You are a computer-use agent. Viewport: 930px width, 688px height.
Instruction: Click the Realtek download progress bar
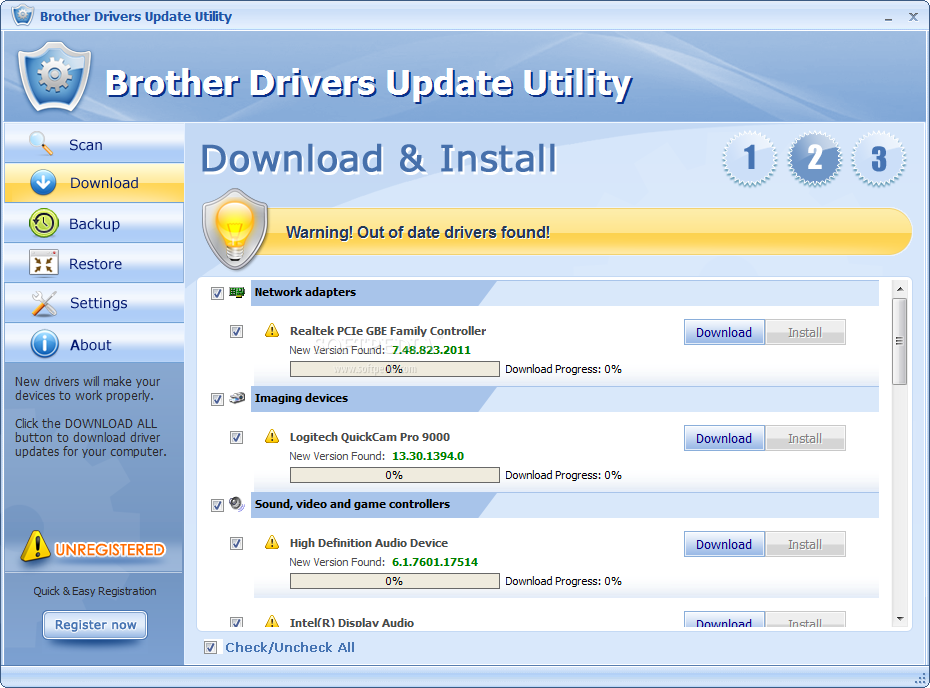pyautogui.click(x=394, y=369)
